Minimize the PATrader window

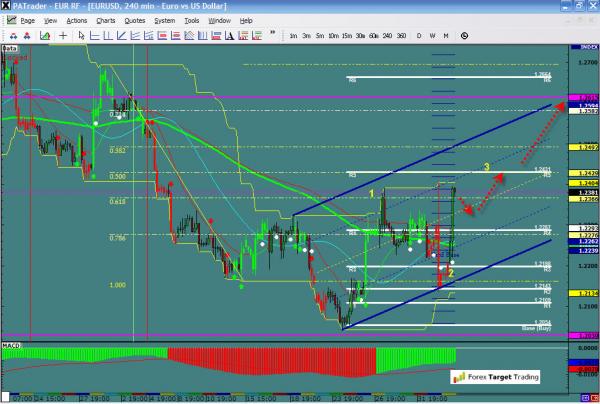(566, 6)
